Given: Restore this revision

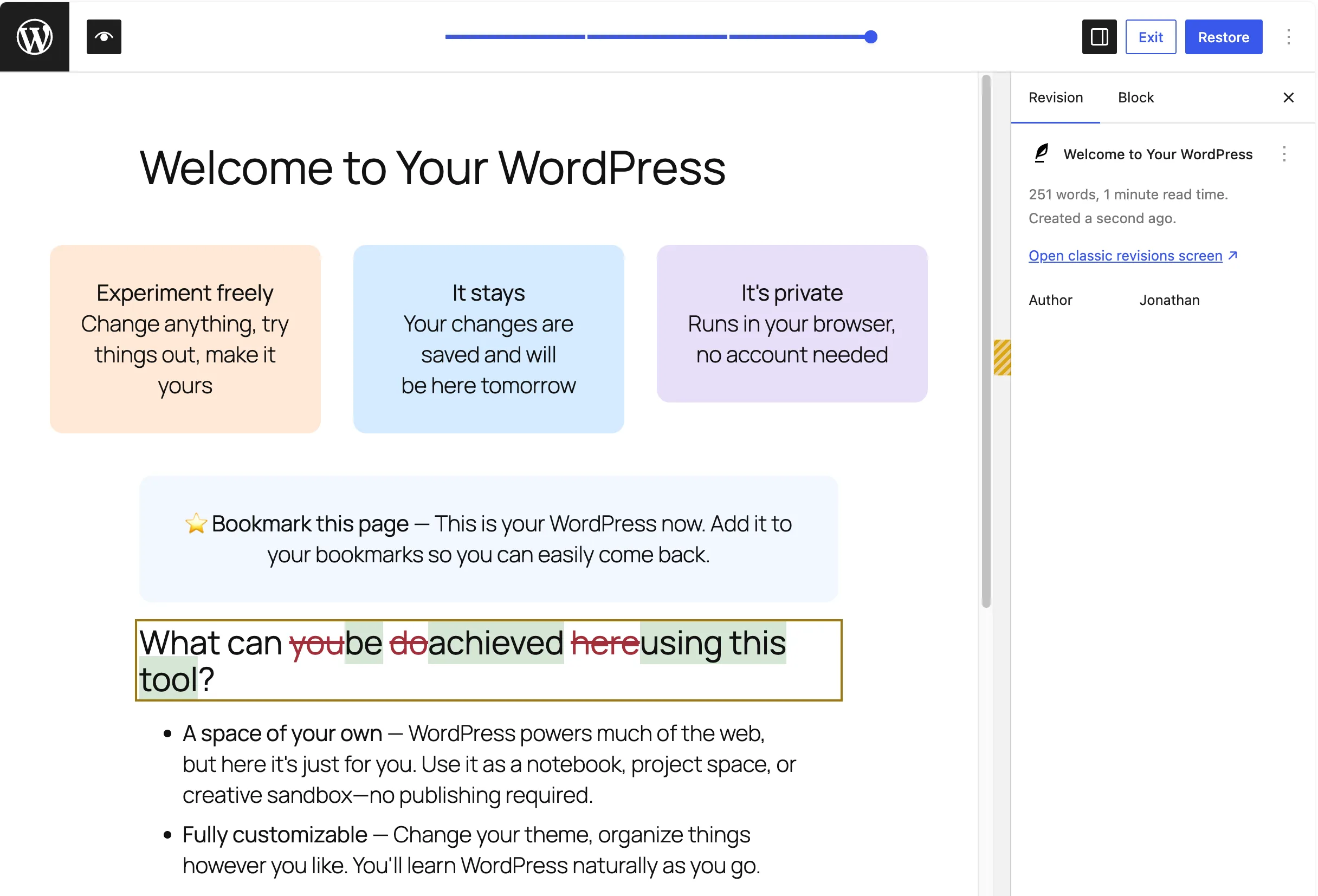Looking at the screenshot, I should (1223, 37).
